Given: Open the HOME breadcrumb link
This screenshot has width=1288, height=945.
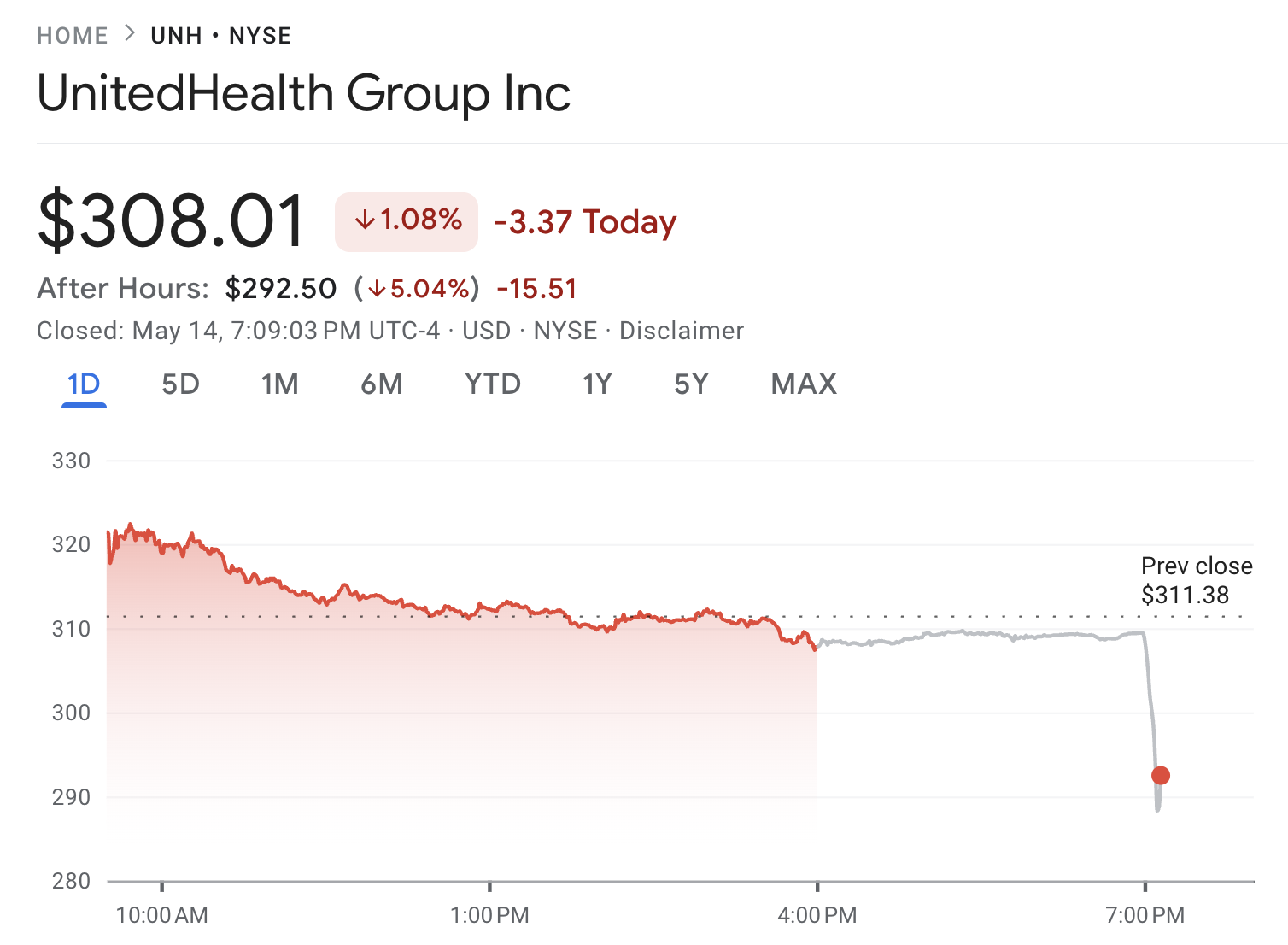Looking at the screenshot, I should click(x=73, y=34).
